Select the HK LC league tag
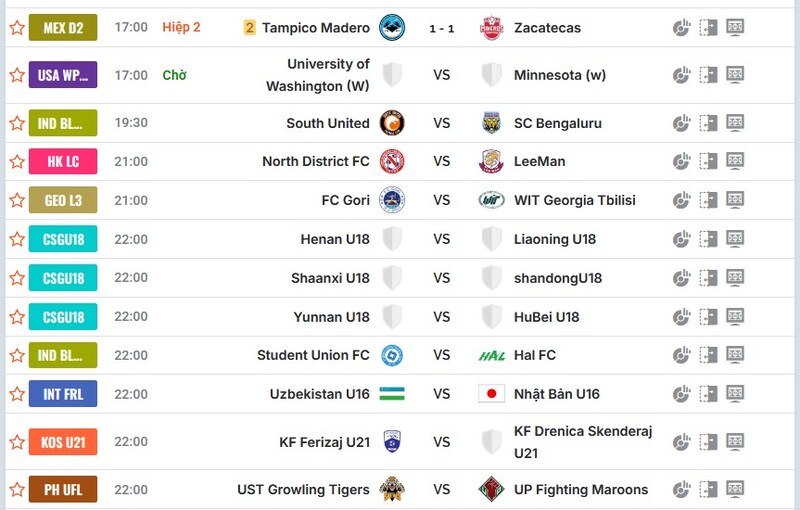 [x=63, y=161]
